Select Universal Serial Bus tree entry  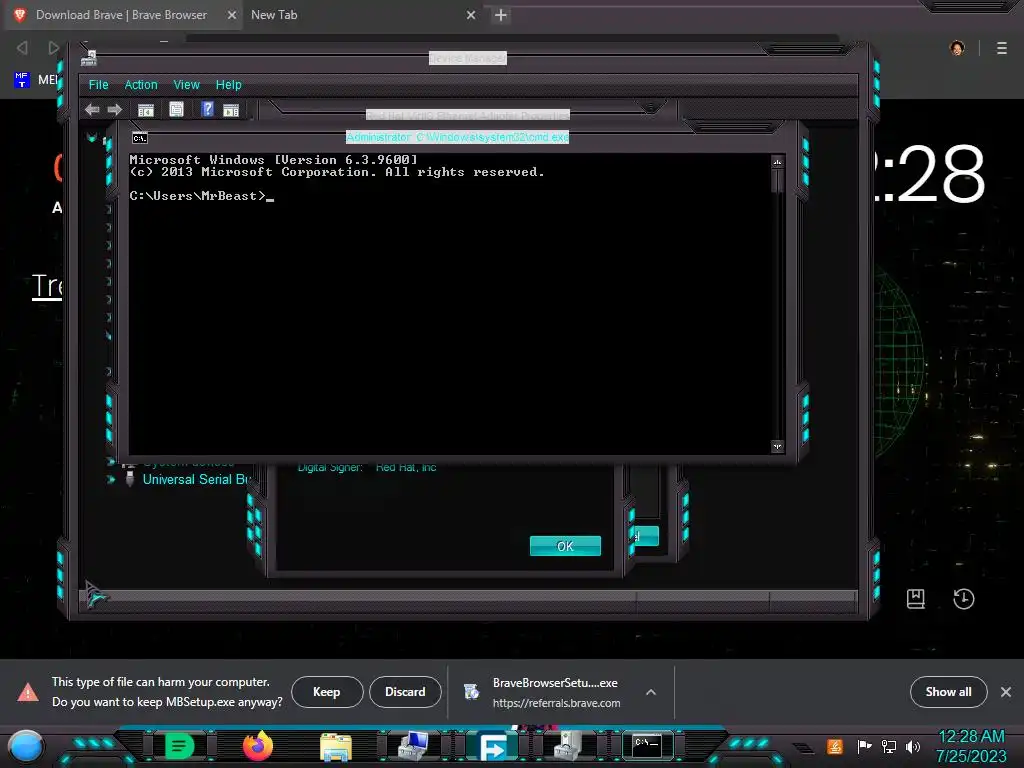tap(195, 479)
